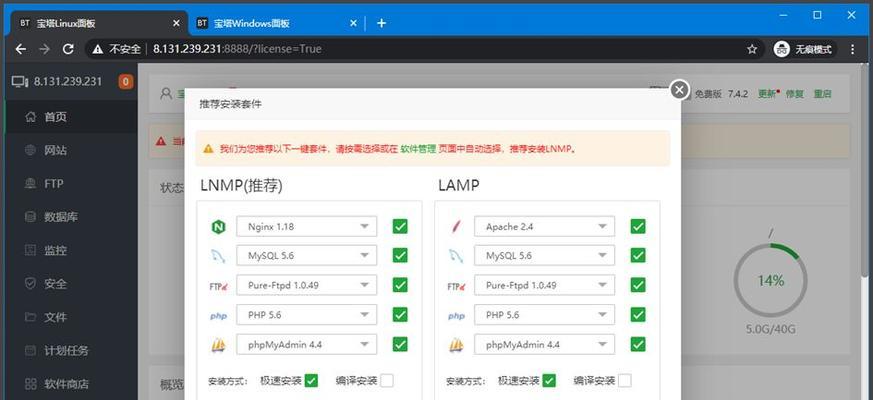Select the 宝塔Linux面板 browser tab
Viewport: 873px width, 400px height.
[x=99, y=23]
